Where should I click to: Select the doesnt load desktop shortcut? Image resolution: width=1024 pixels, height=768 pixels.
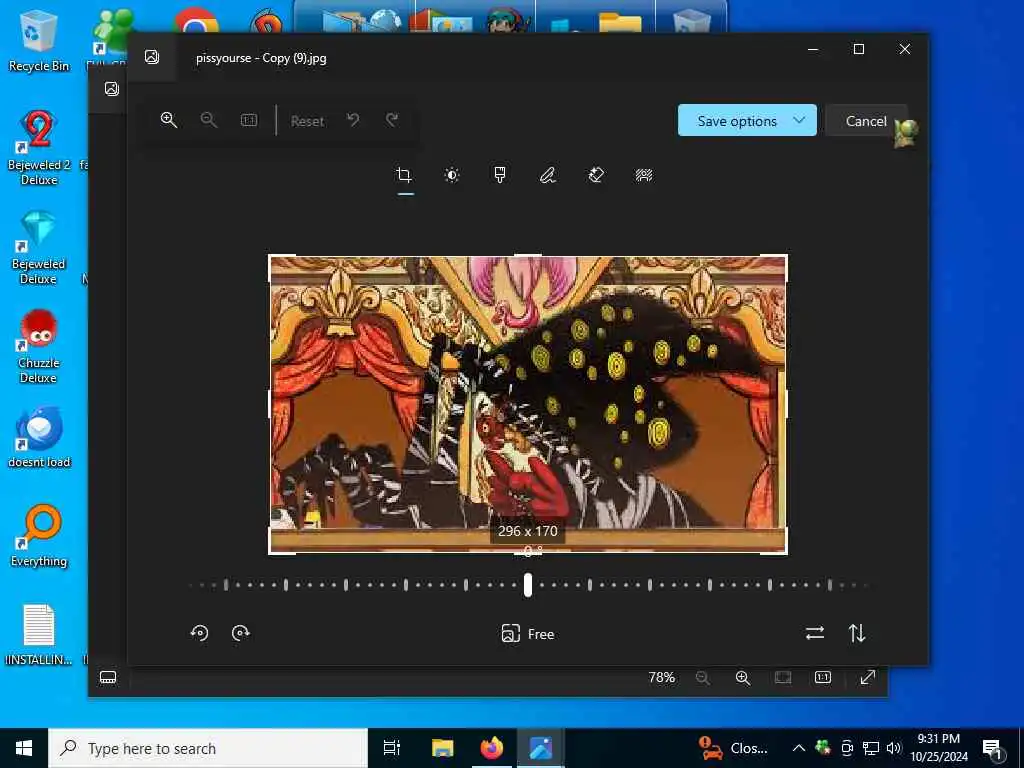pos(39,438)
